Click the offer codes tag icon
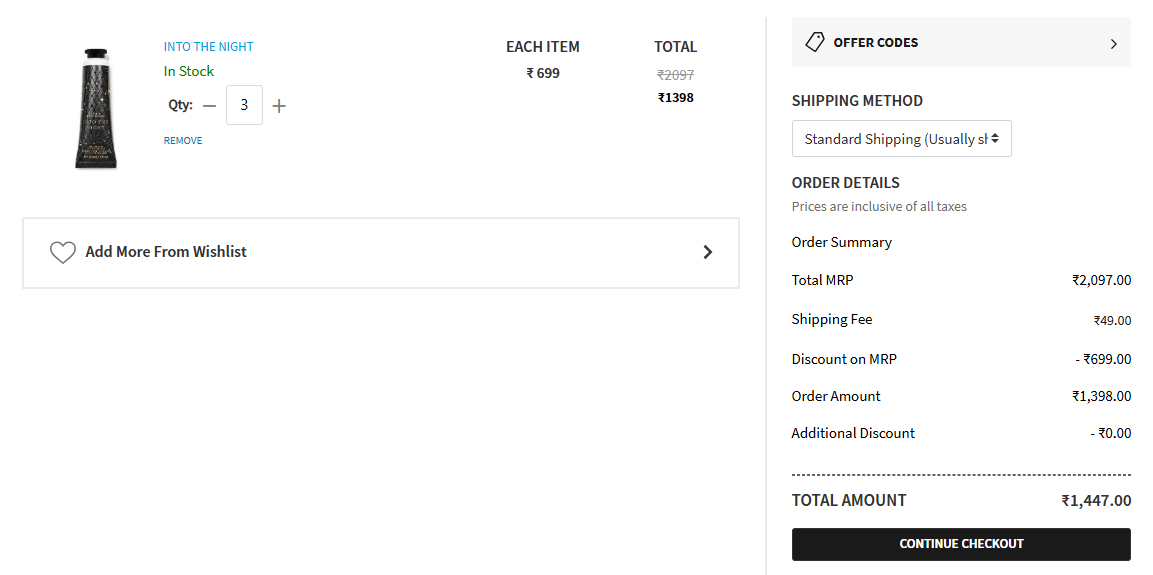 [815, 42]
